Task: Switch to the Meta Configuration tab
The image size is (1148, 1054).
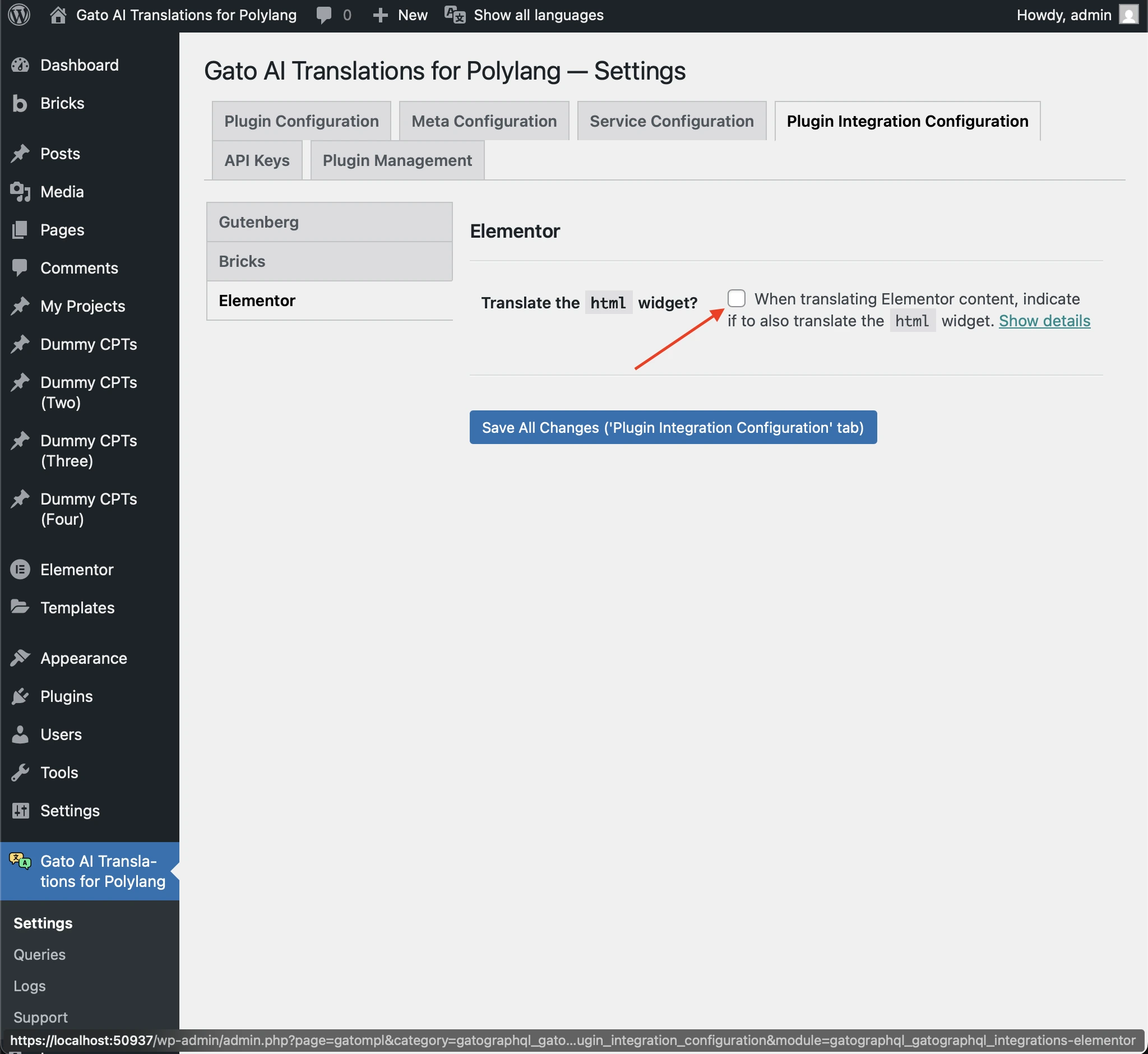Action: click(x=483, y=121)
